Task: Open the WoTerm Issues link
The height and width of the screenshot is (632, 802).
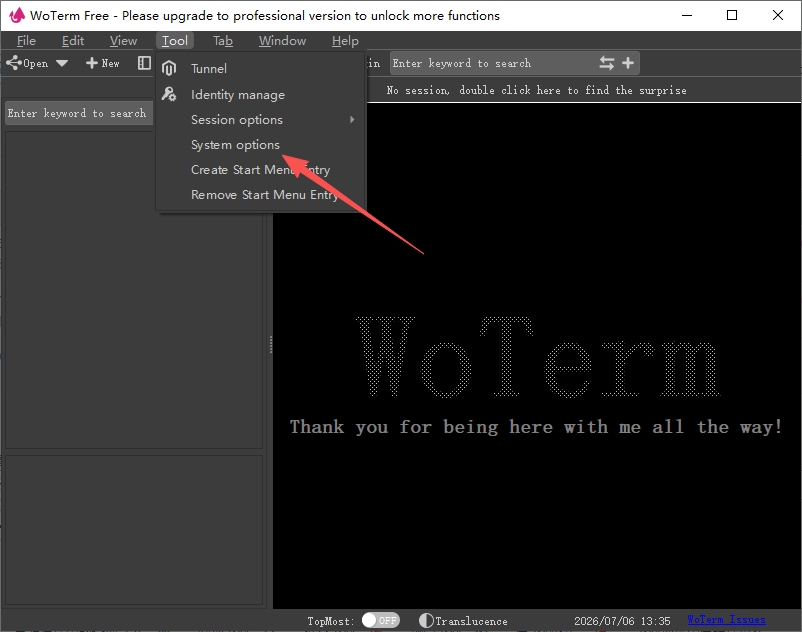Action: (726, 620)
